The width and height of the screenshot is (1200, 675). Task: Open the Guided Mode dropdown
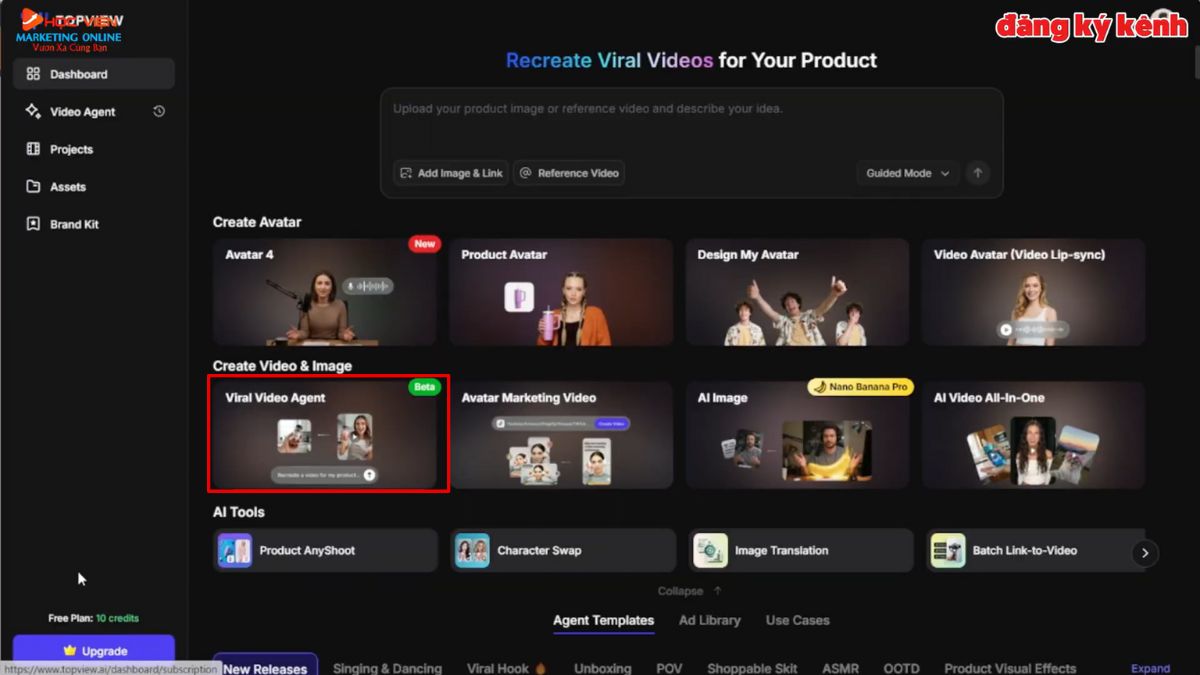click(907, 173)
